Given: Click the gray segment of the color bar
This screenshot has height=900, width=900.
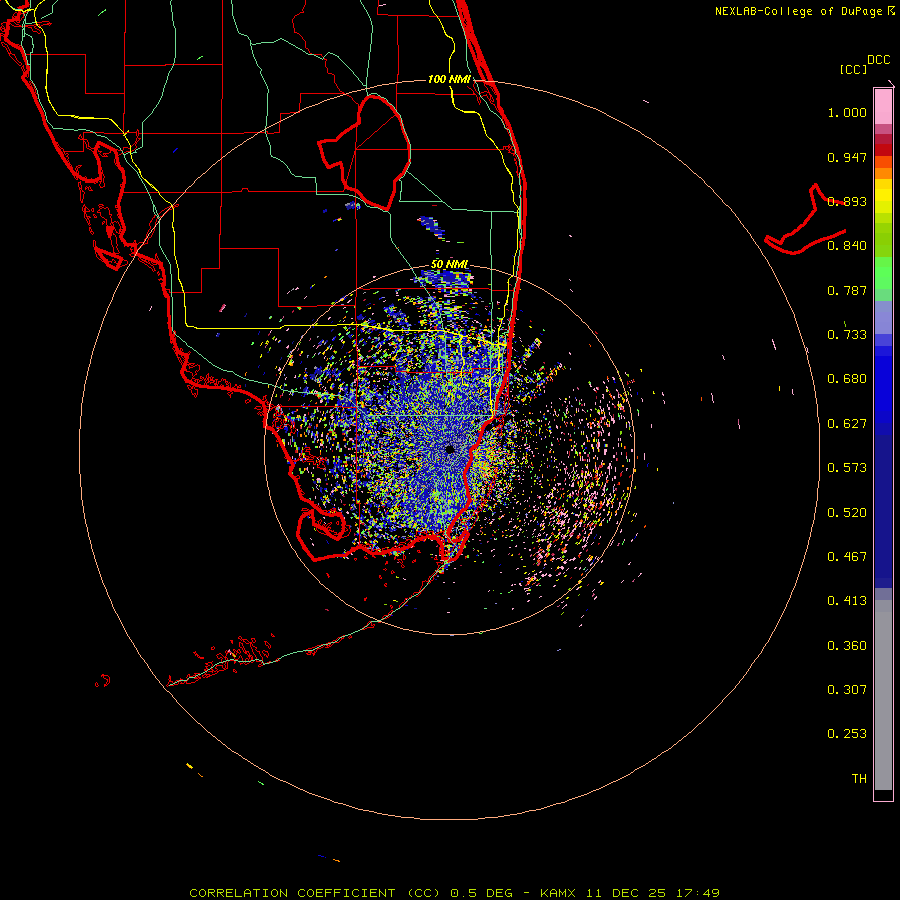Looking at the screenshot, I should (883, 695).
